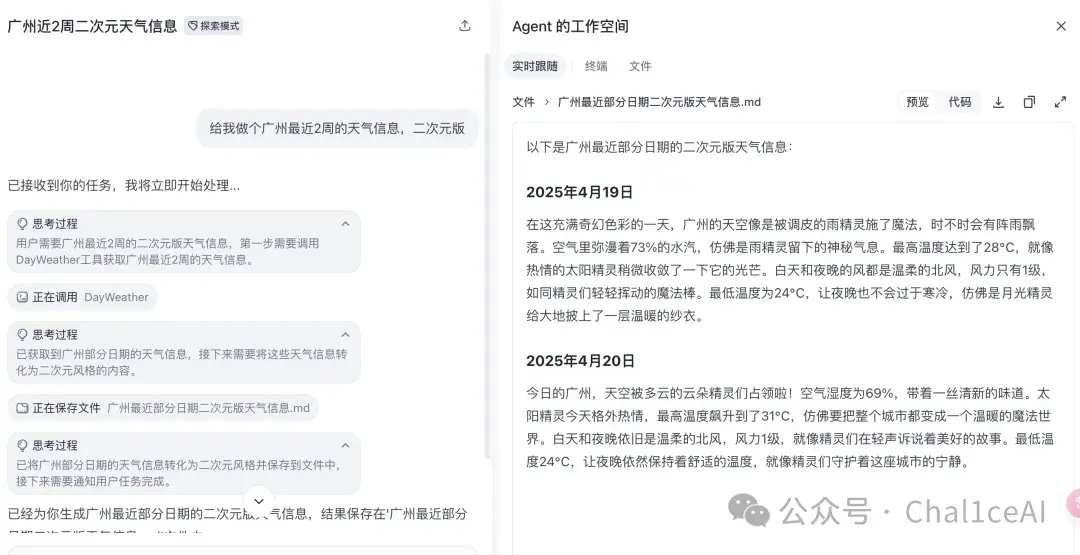Close the Agent workspace panel

[1061, 26]
